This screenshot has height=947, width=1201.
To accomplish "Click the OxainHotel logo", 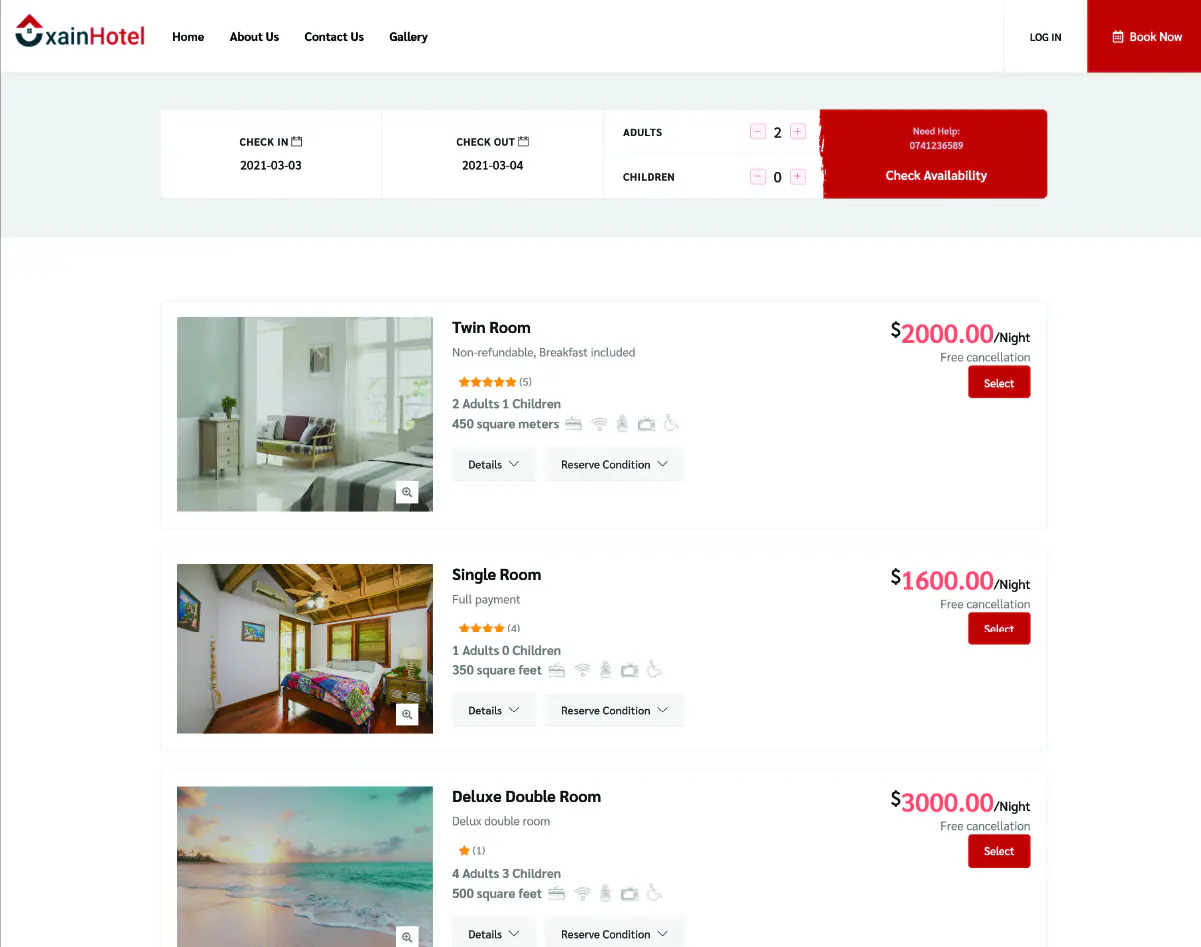I will click(80, 32).
